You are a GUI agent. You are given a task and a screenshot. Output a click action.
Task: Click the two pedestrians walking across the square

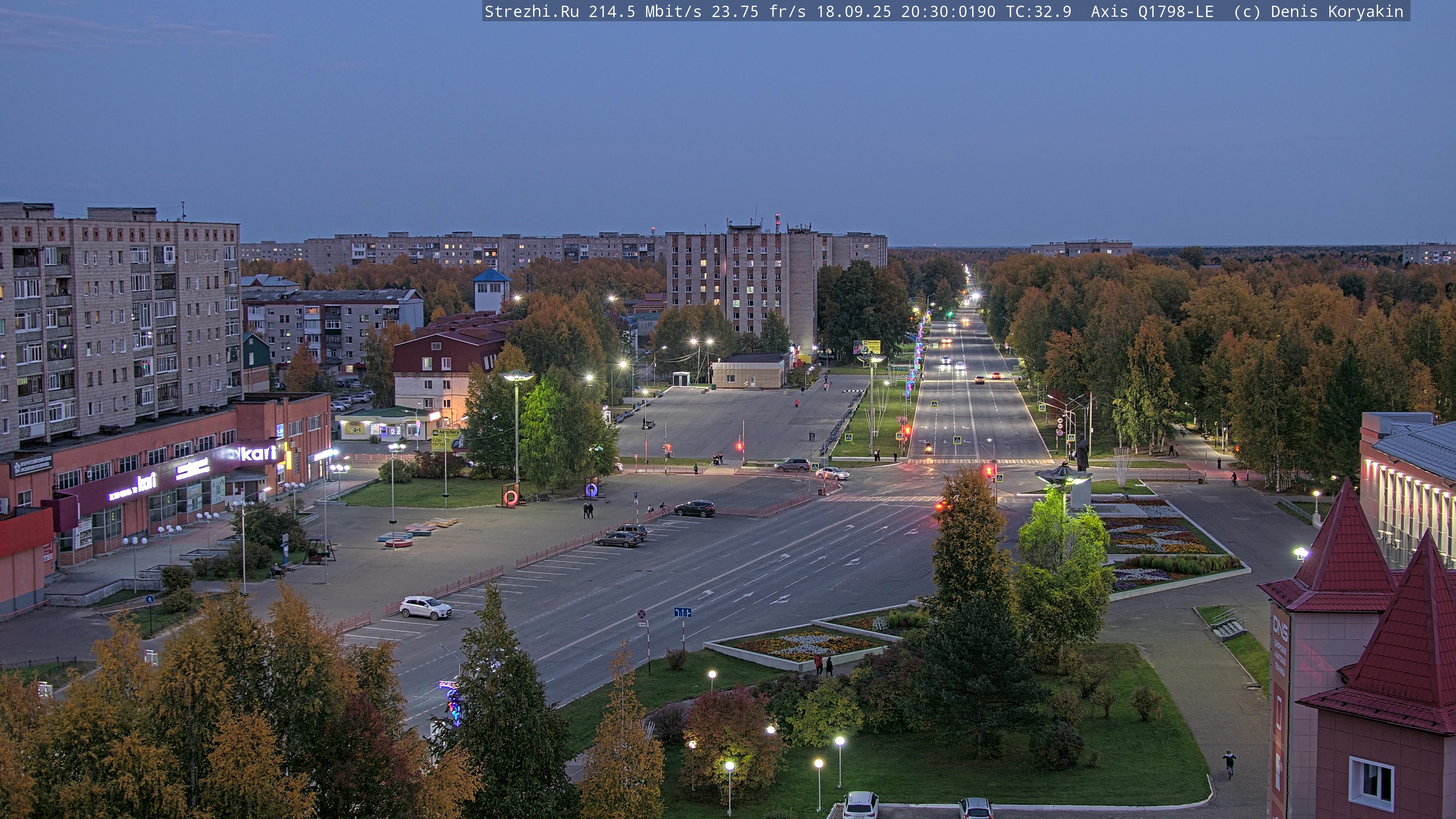point(588,510)
